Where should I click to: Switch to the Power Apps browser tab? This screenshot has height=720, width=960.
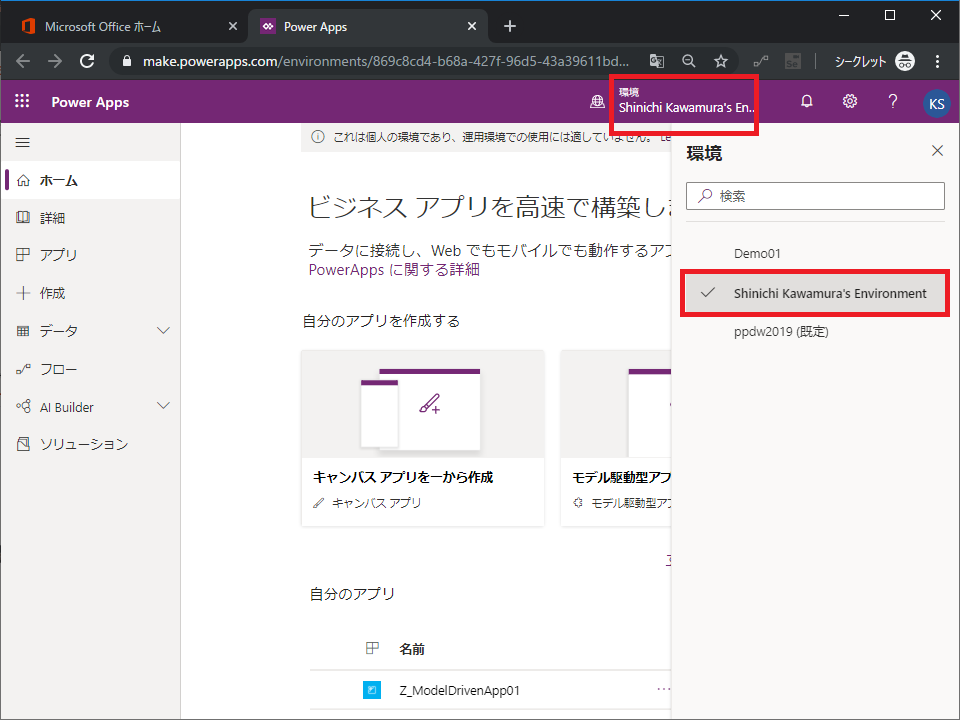coord(367,26)
